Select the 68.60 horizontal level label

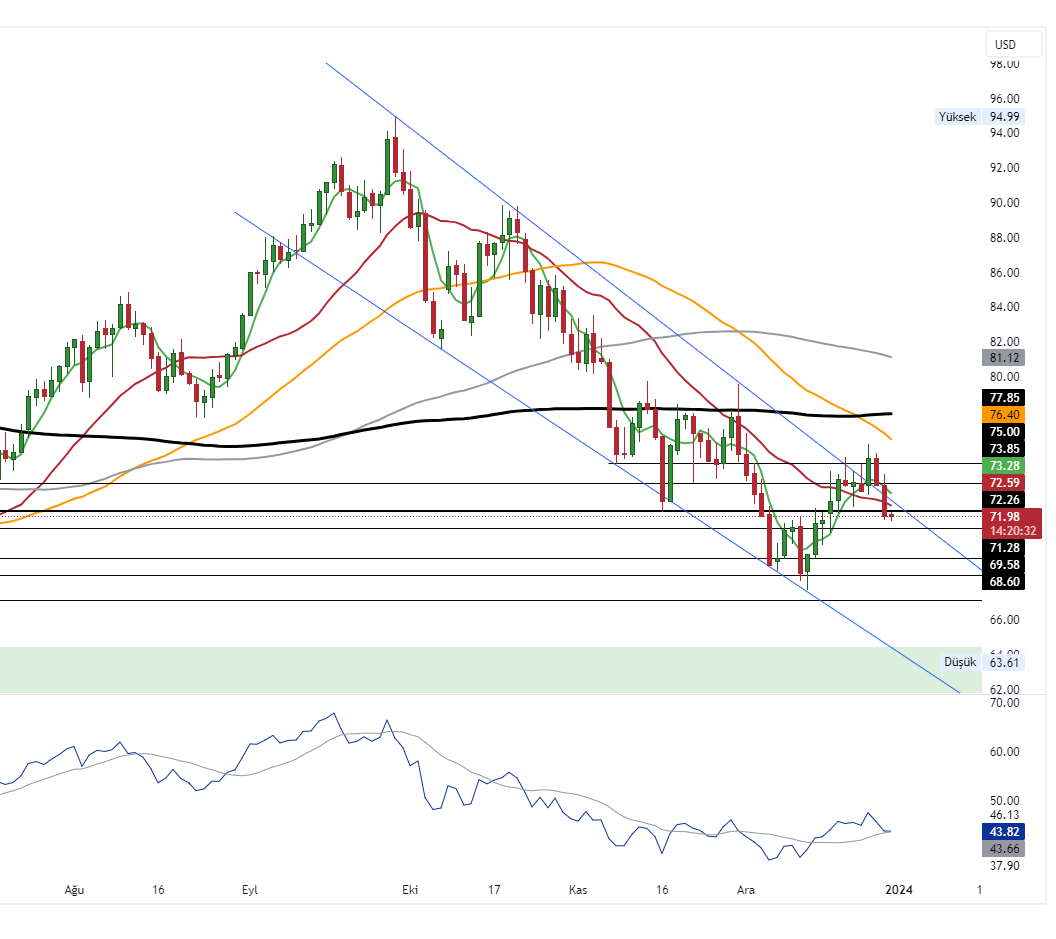pyautogui.click(x=1004, y=581)
